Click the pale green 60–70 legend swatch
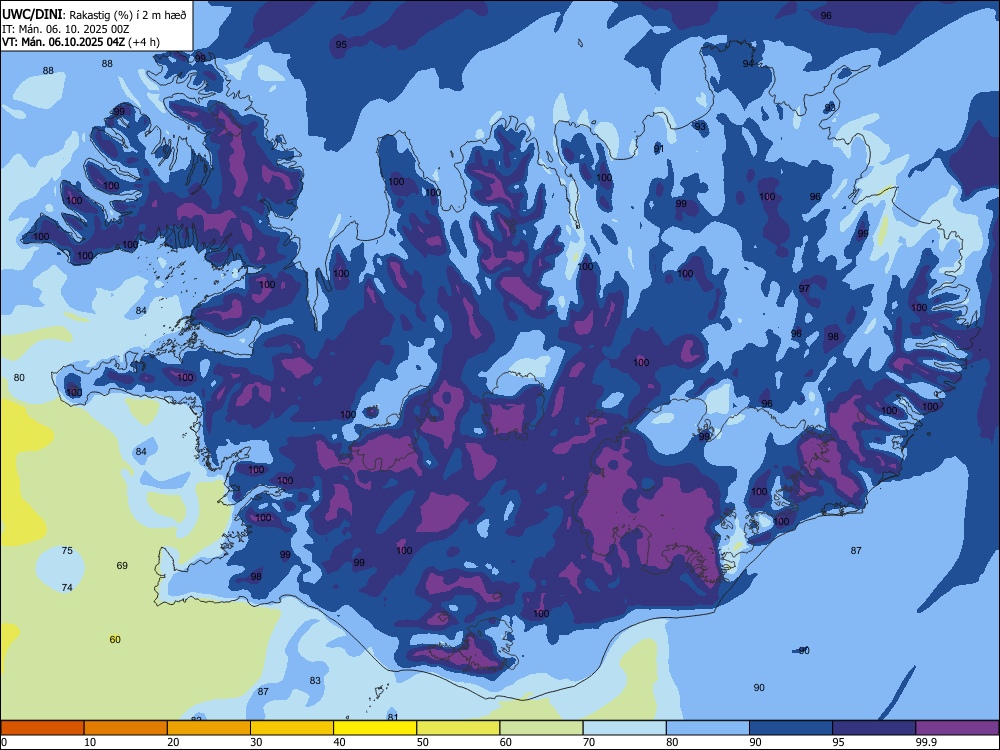The image size is (1000, 750). coord(541,728)
